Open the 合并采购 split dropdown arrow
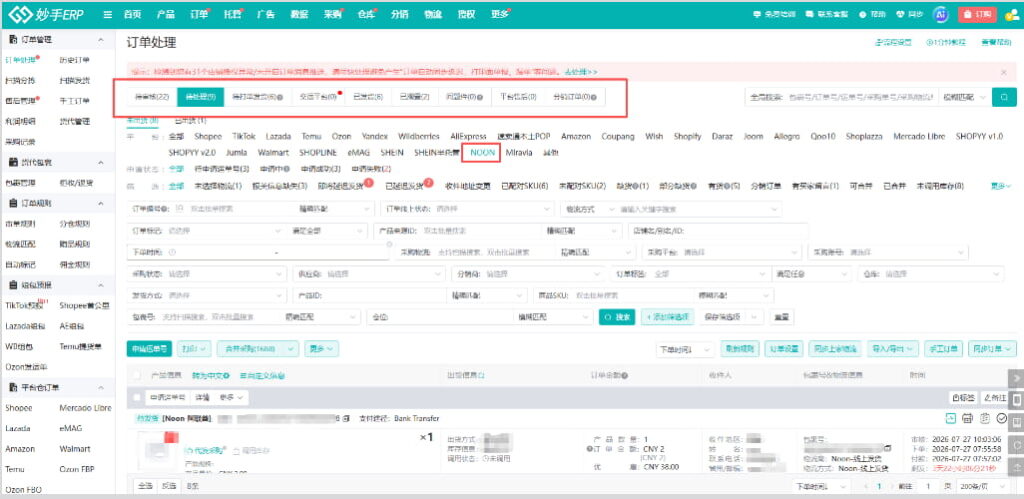 [x=291, y=349]
